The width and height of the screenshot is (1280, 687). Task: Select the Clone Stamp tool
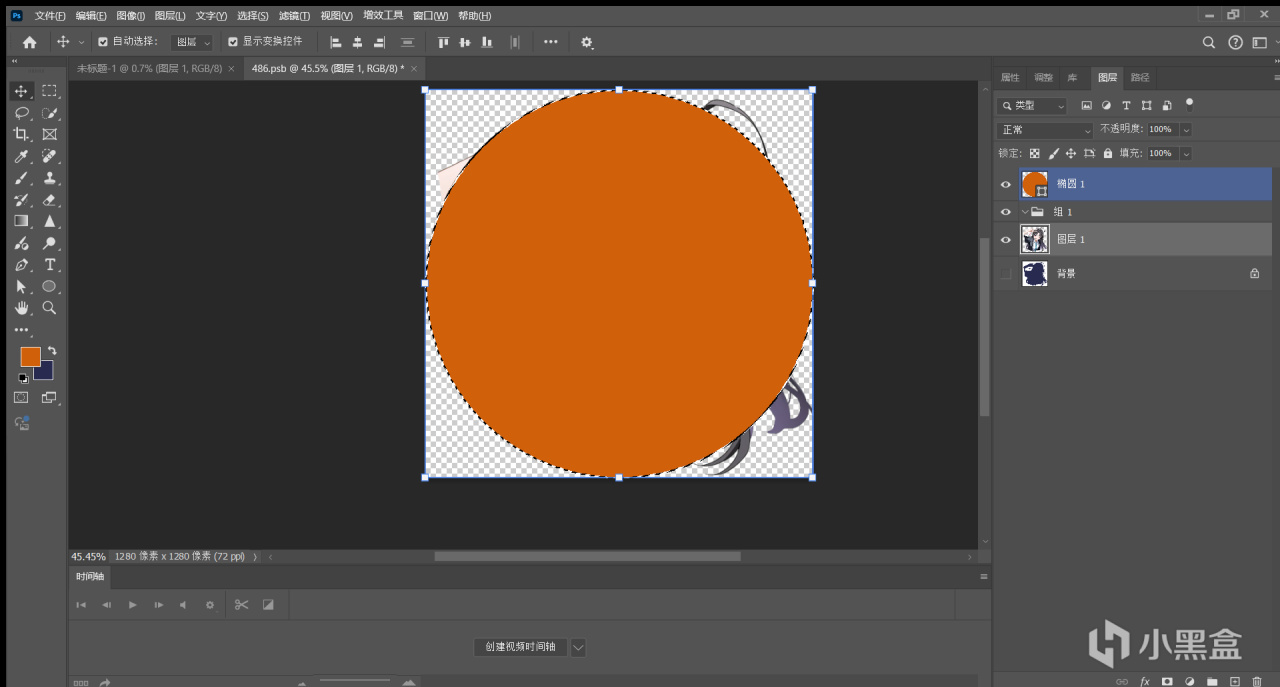pos(49,178)
